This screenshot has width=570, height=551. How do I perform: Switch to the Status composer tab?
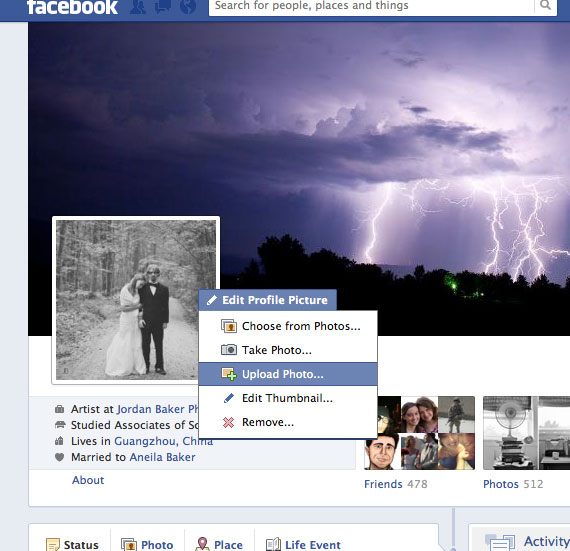pos(72,544)
